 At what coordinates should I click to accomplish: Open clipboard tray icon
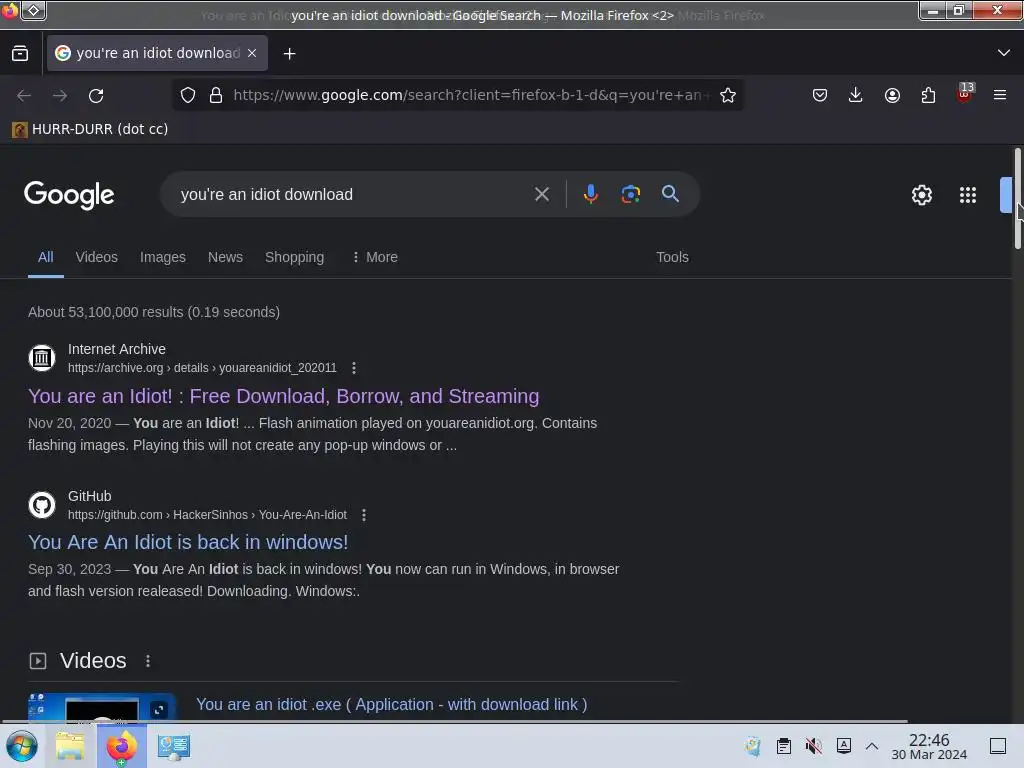click(784, 746)
